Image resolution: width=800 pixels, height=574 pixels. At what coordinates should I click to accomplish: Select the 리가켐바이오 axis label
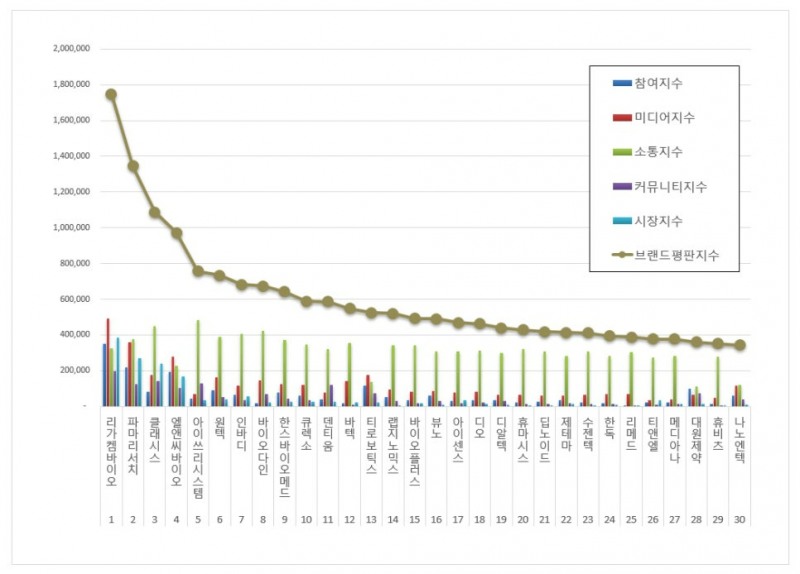click(111, 451)
